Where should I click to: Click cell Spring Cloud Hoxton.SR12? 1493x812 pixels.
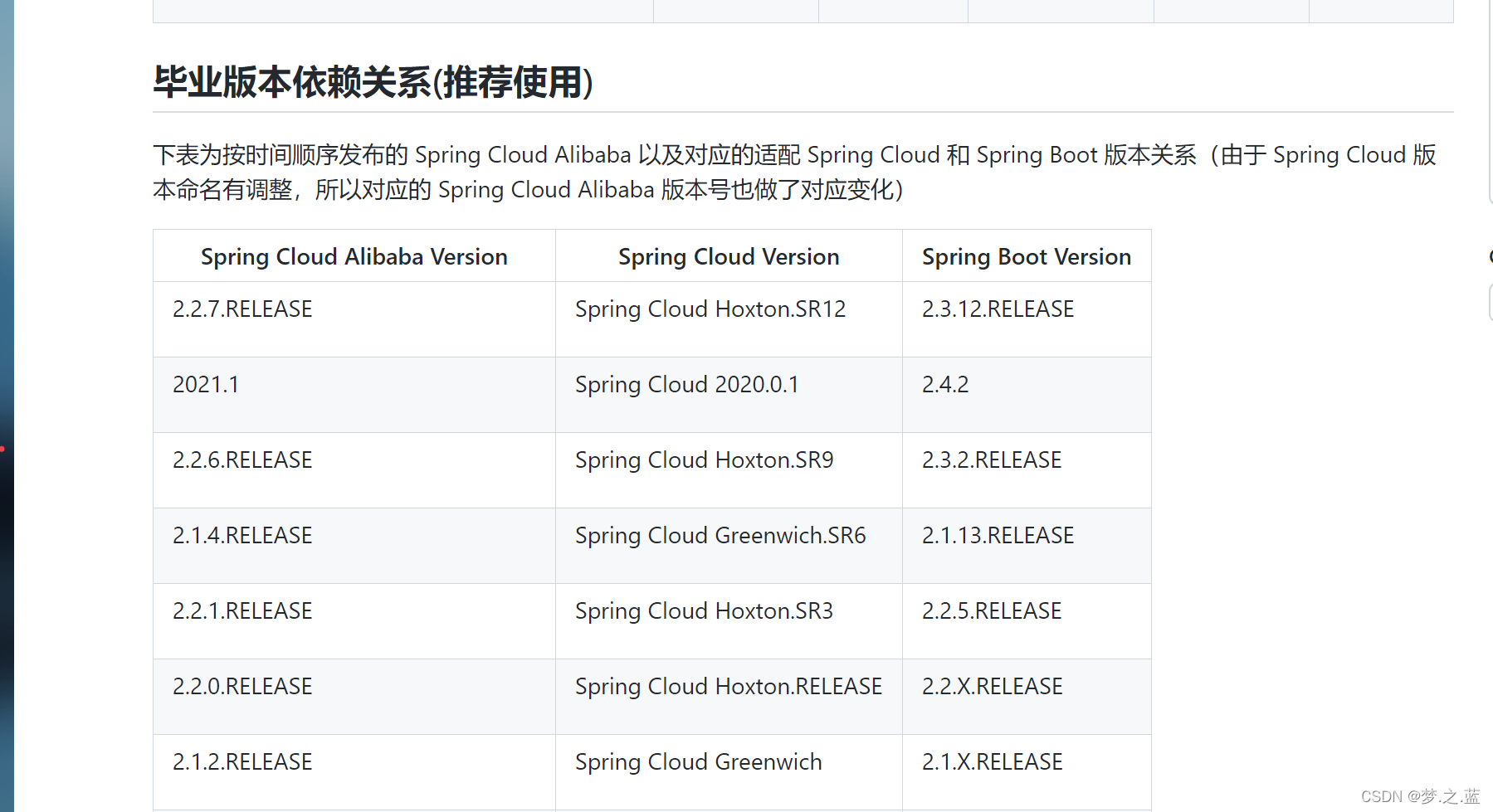pyautogui.click(x=729, y=319)
